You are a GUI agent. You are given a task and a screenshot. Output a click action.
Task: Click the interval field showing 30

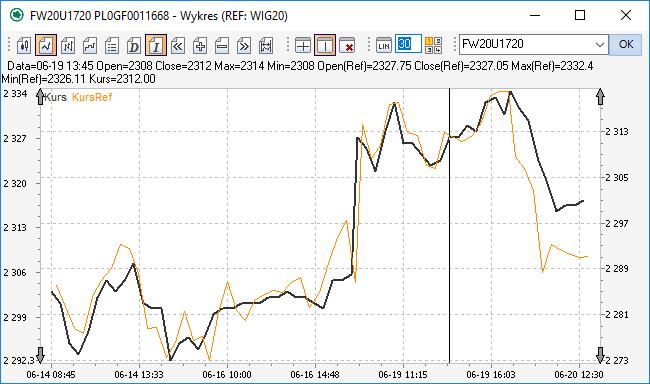(408, 44)
